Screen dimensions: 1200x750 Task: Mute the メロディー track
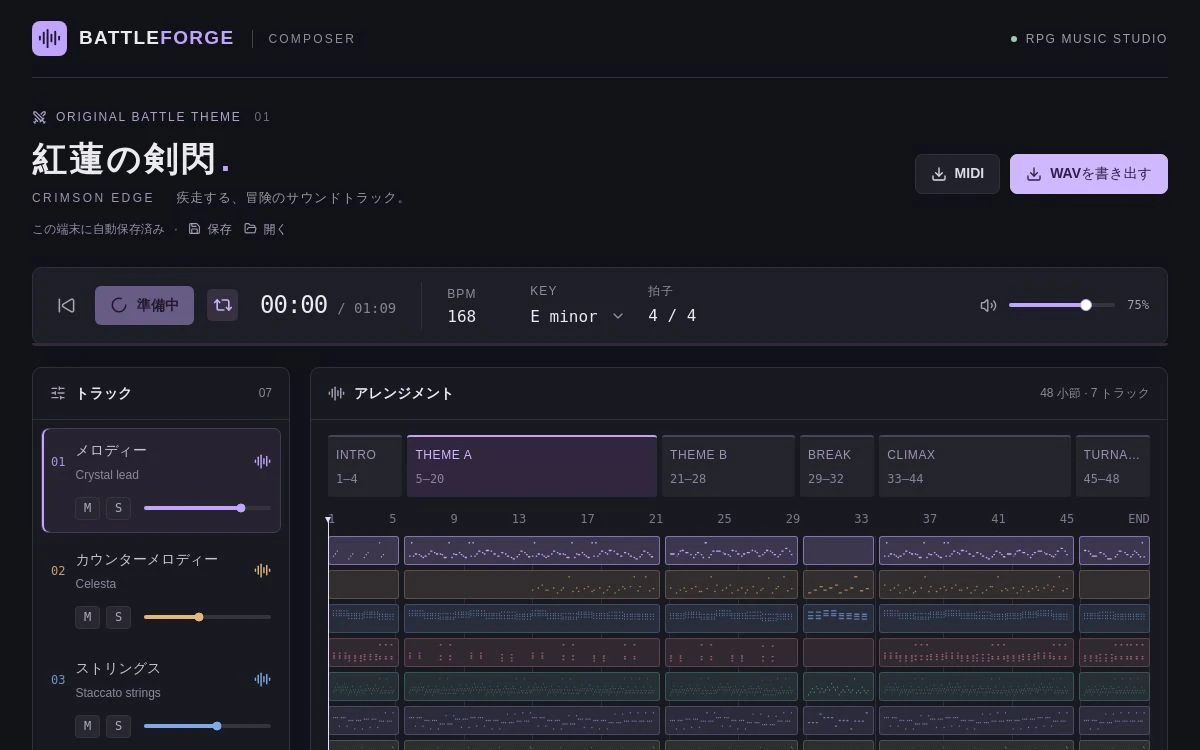point(87,508)
